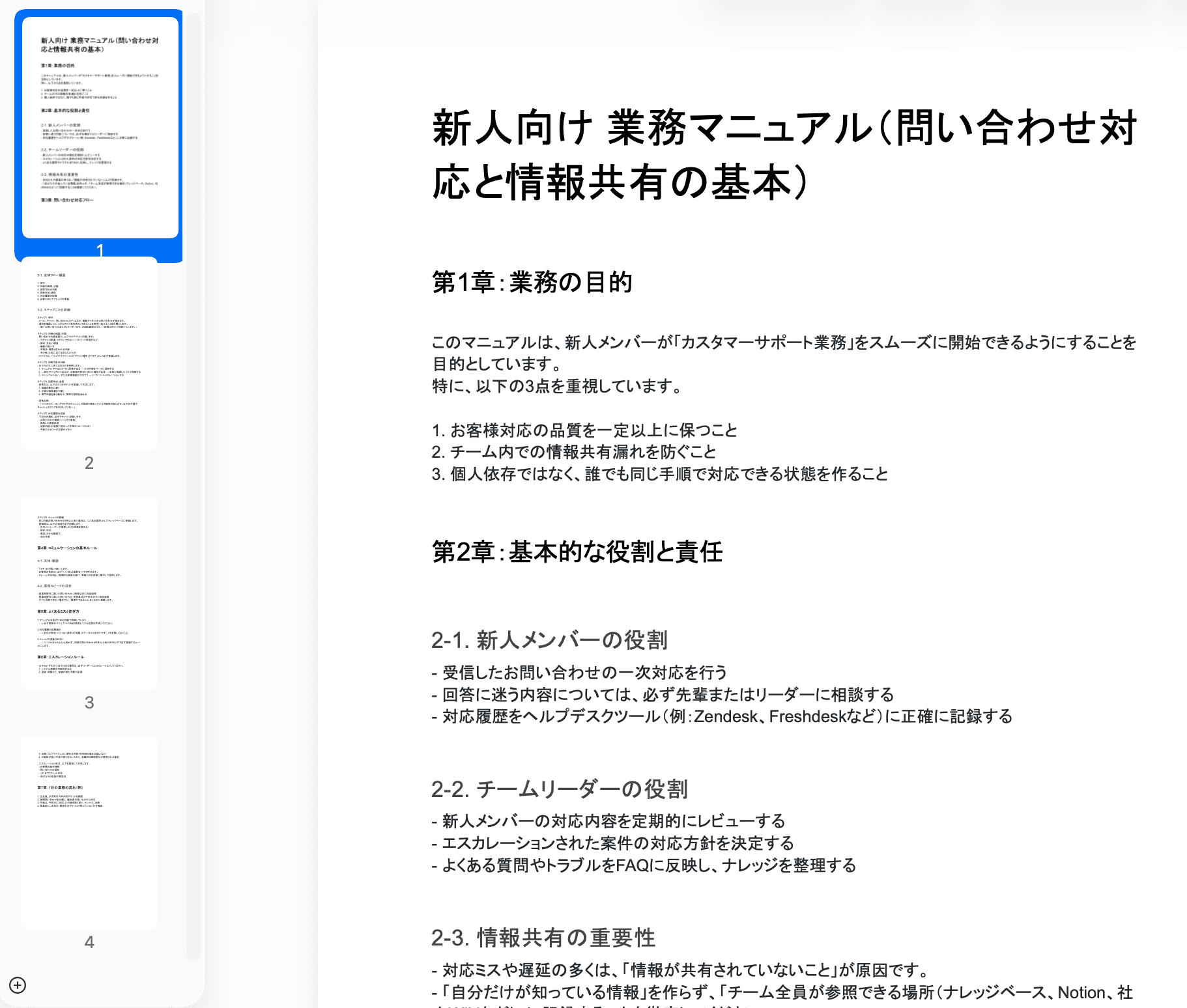The image size is (1187, 1008).
Task: Click page number label 4
Action: 89,942
